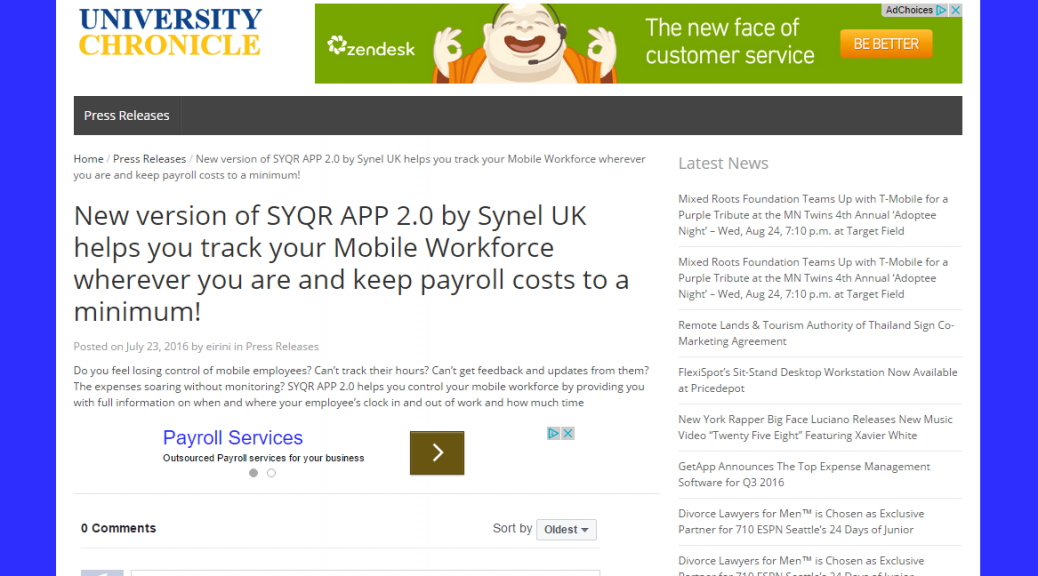Click the comment text input box
1038x576 pixels.
365,572
